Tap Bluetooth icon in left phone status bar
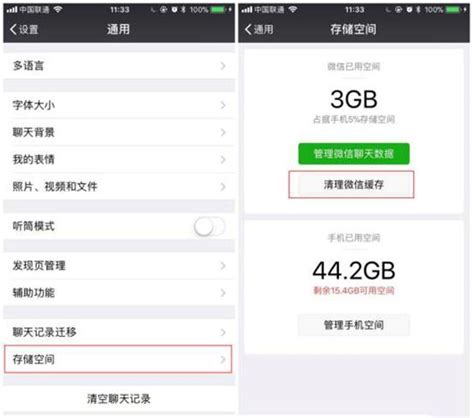The height and width of the screenshot is (418, 474). pyautogui.click(x=183, y=9)
